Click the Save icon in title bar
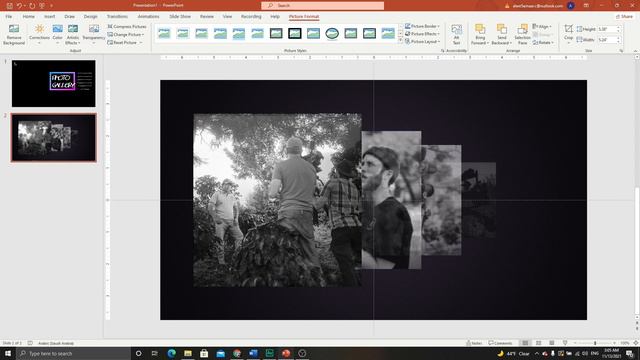 9,6
